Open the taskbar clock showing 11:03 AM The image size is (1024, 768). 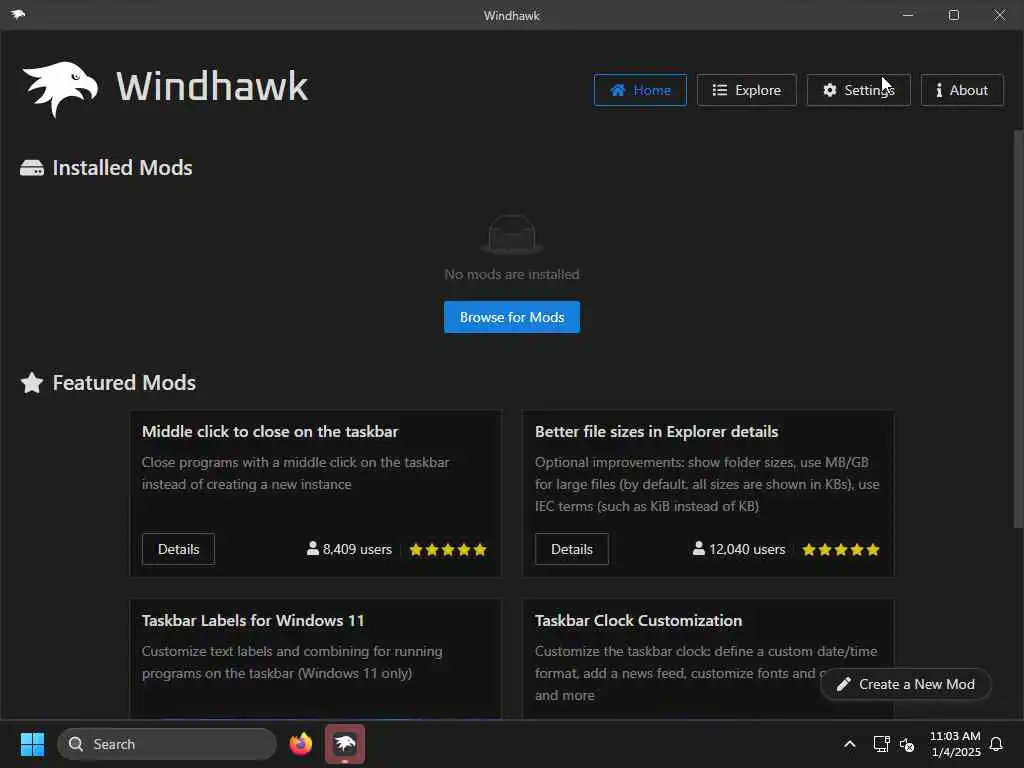[955, 744]
